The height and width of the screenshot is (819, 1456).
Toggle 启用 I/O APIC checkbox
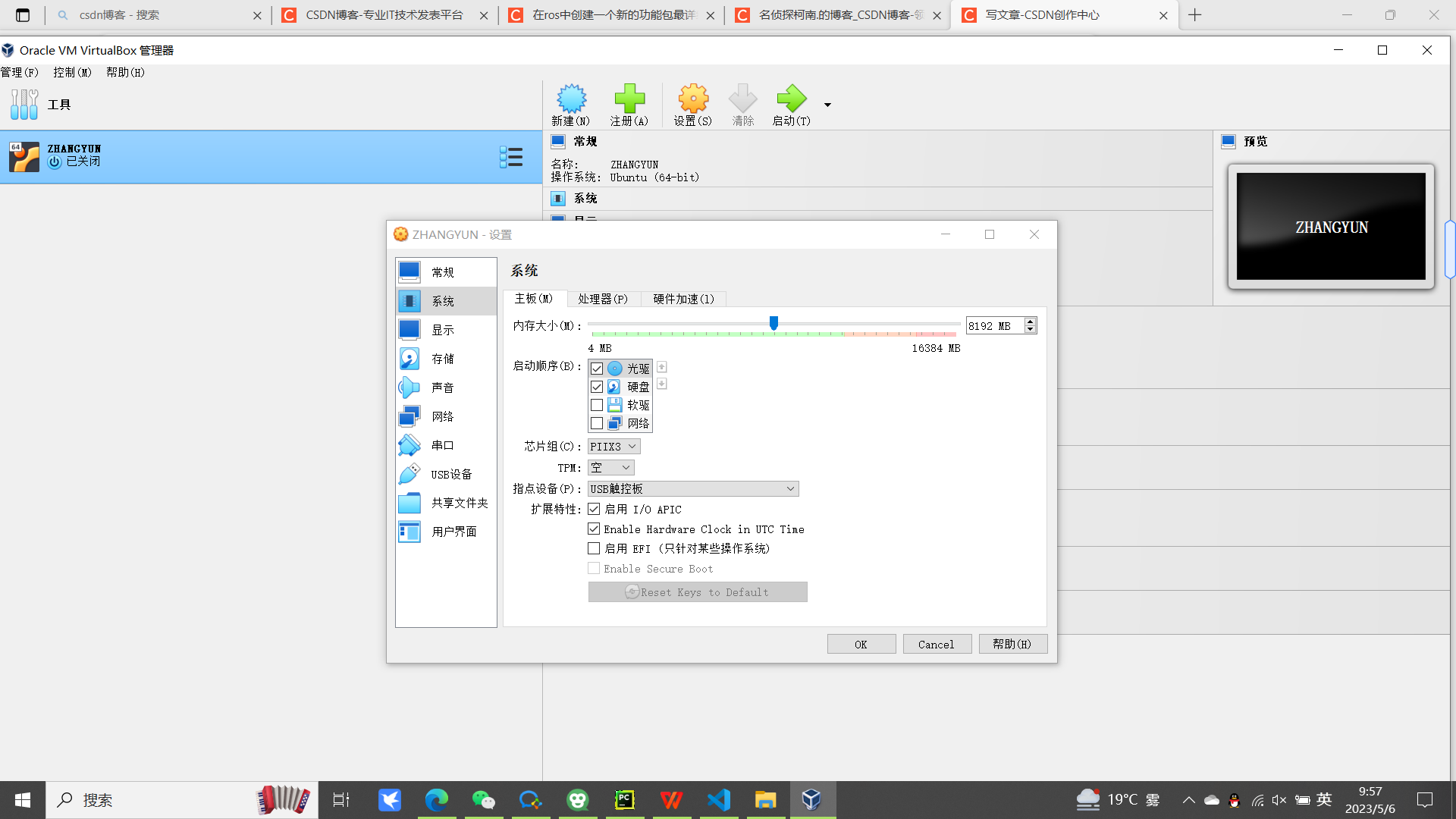(594, 509)
